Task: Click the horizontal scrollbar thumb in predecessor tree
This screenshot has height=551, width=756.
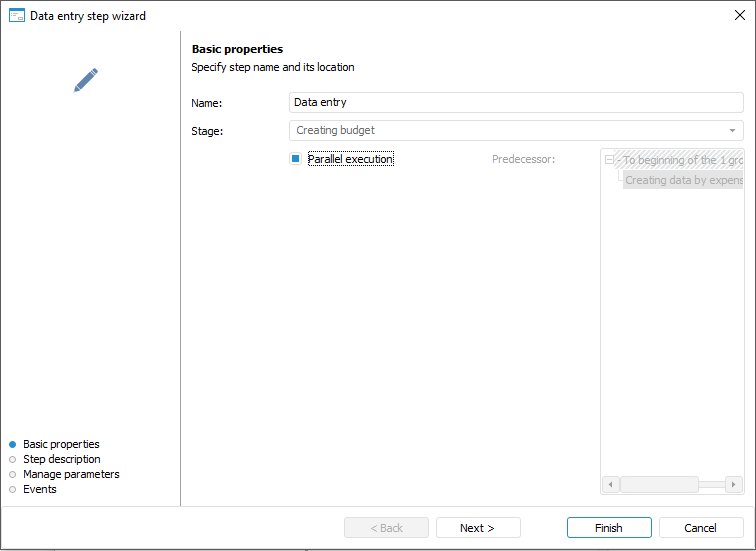Action: [x=659, y=485]
